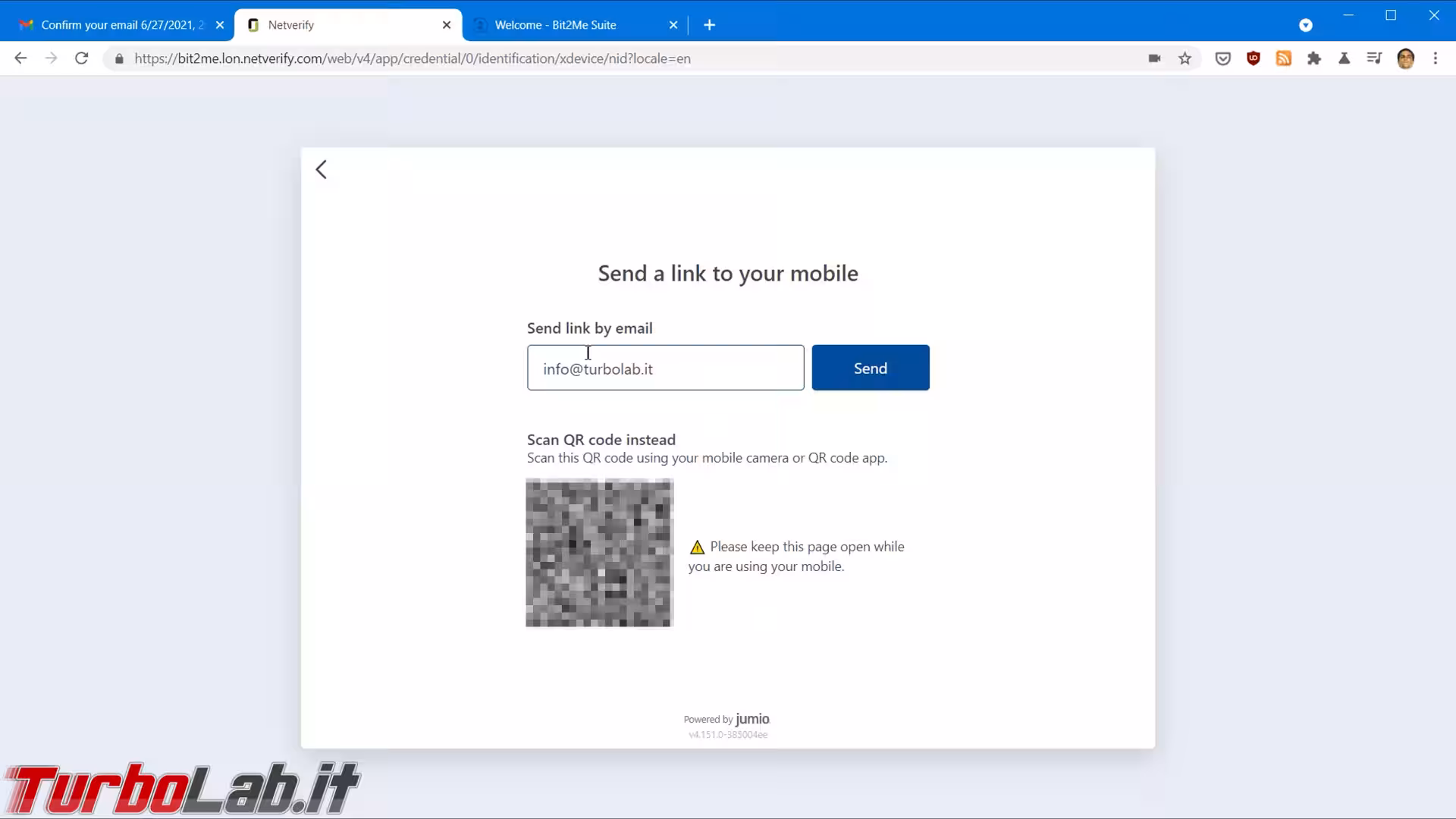This screenshot has width=1456, height=819.
Task: Open the uBlock Origin extension icon
Action: point(1253,58)
